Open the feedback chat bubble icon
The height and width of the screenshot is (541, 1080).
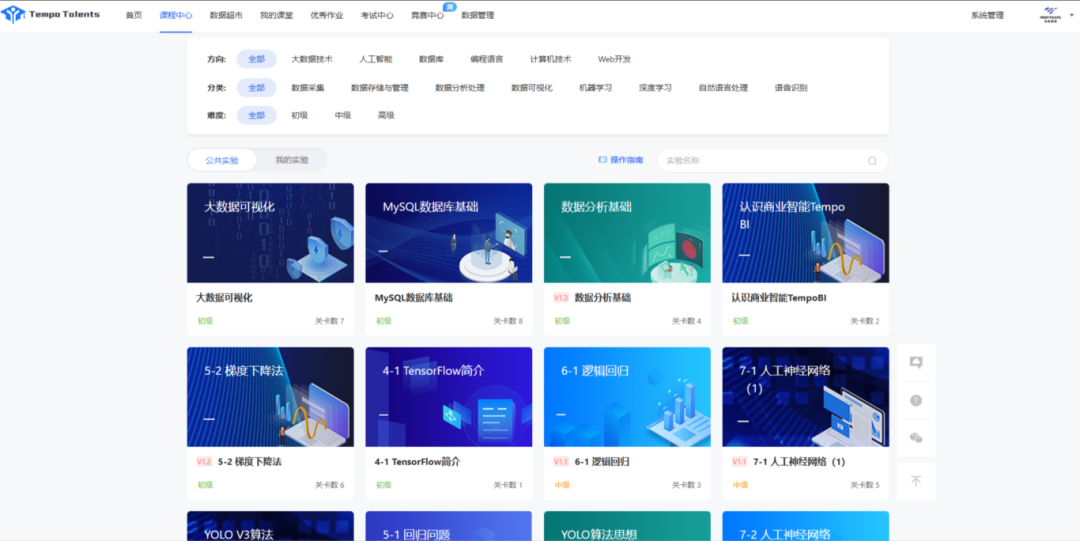coord(916,362)
